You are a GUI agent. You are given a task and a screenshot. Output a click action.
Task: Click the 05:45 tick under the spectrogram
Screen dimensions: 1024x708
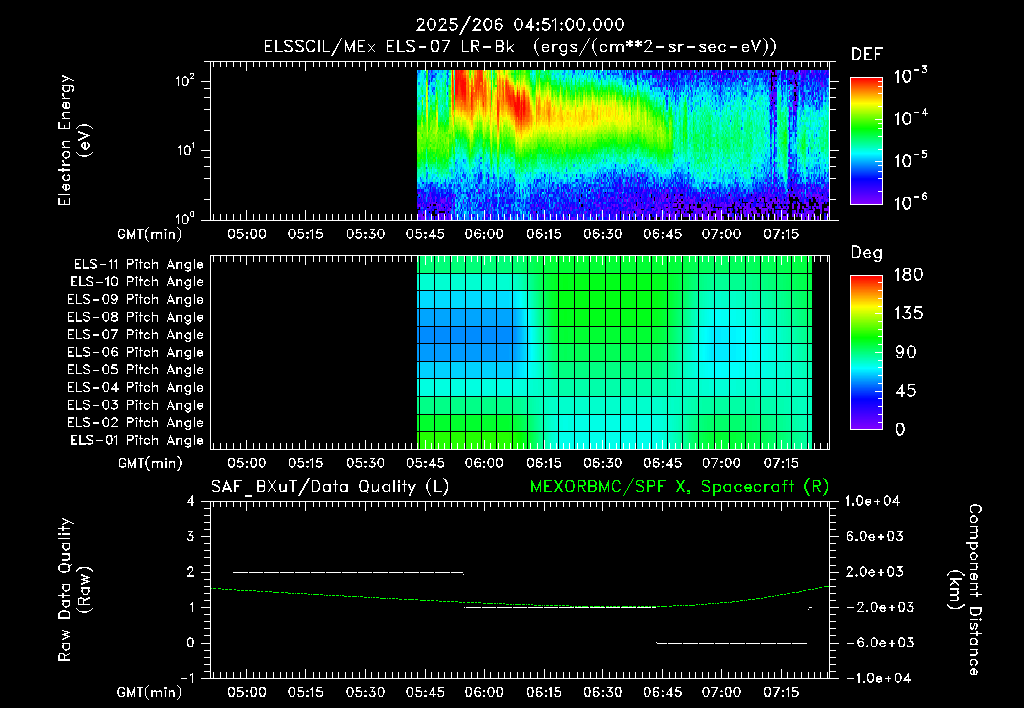click(425, 234)
